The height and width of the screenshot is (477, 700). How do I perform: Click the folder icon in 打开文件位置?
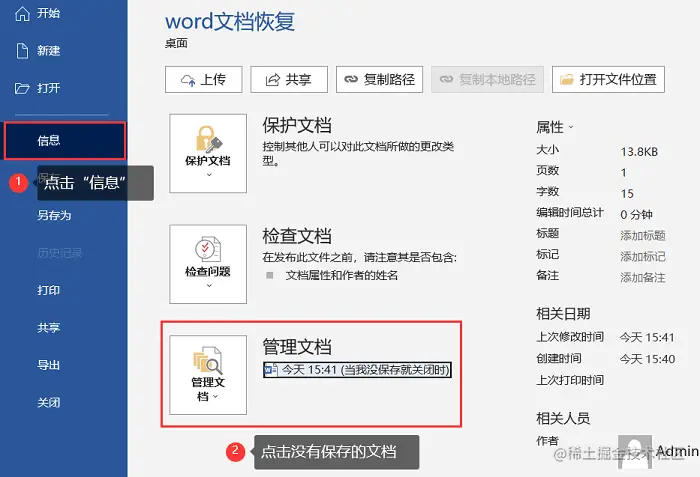pyautogui.click(x=567, y=80)
